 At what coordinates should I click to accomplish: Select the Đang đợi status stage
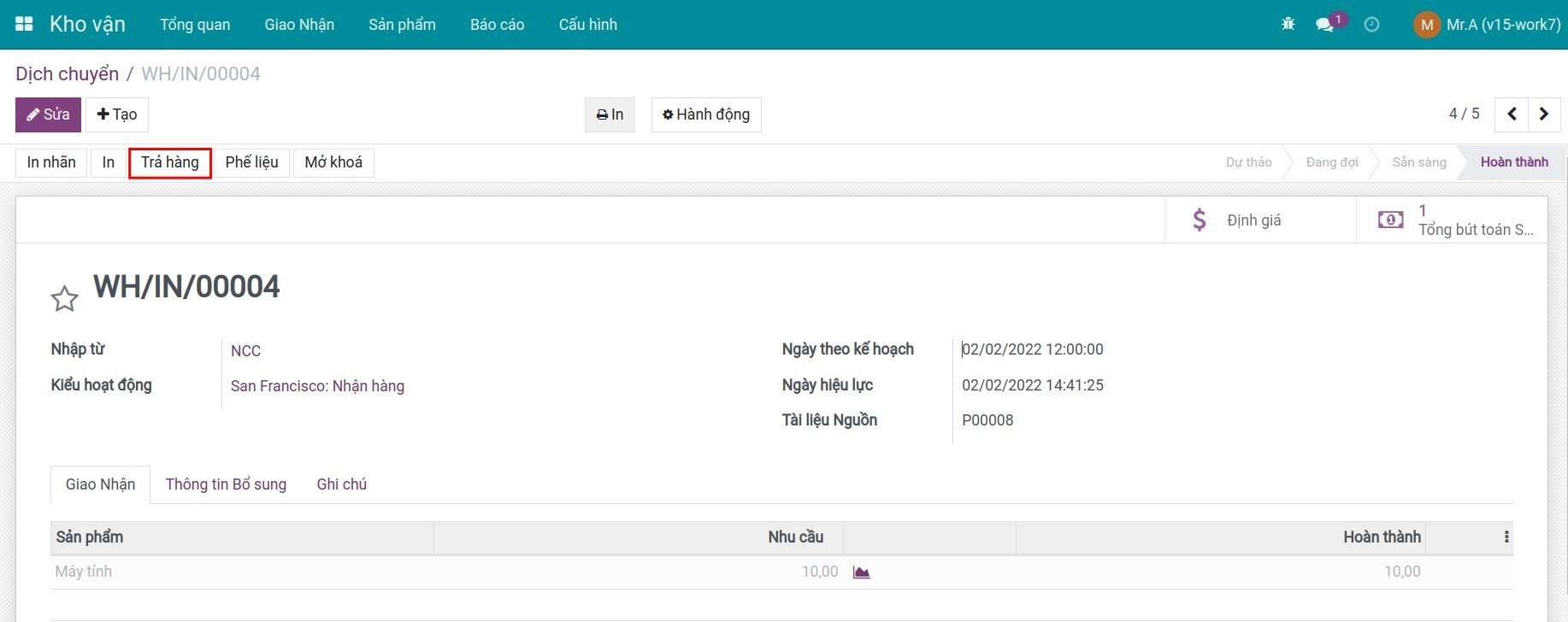click(x=1331, y=162)
